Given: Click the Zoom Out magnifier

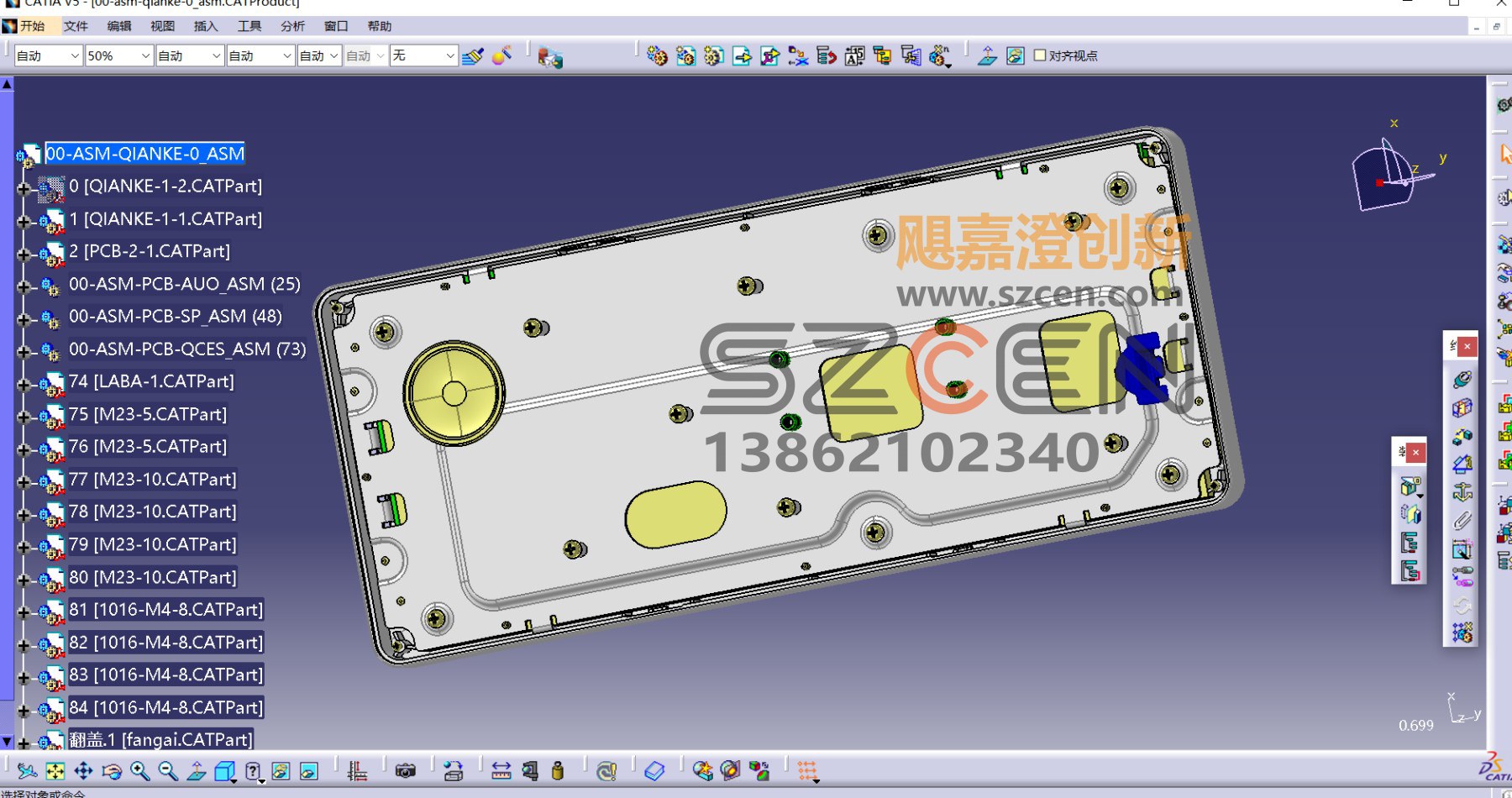Looking at the screenshot, I should [168, 771].
